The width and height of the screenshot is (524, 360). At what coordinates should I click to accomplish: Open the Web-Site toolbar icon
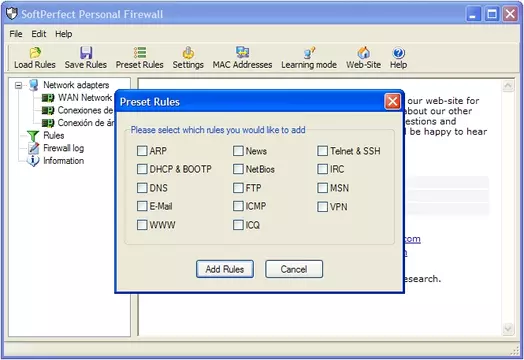coord(363,52)
